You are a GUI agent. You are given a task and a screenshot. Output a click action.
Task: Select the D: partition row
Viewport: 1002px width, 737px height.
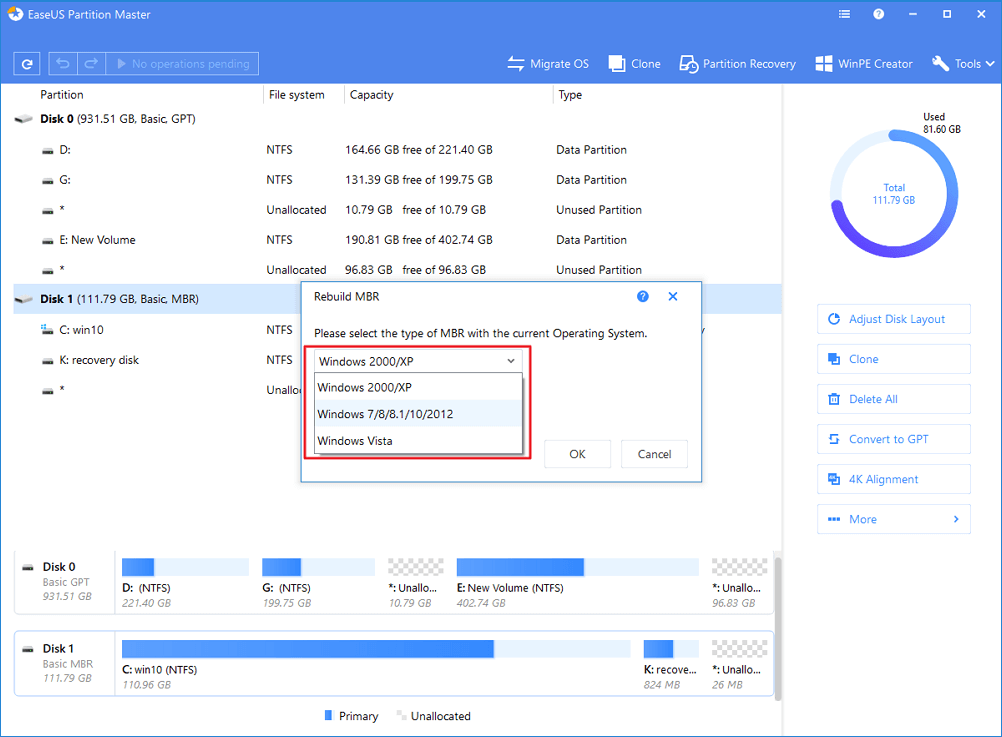pos(397,150)
